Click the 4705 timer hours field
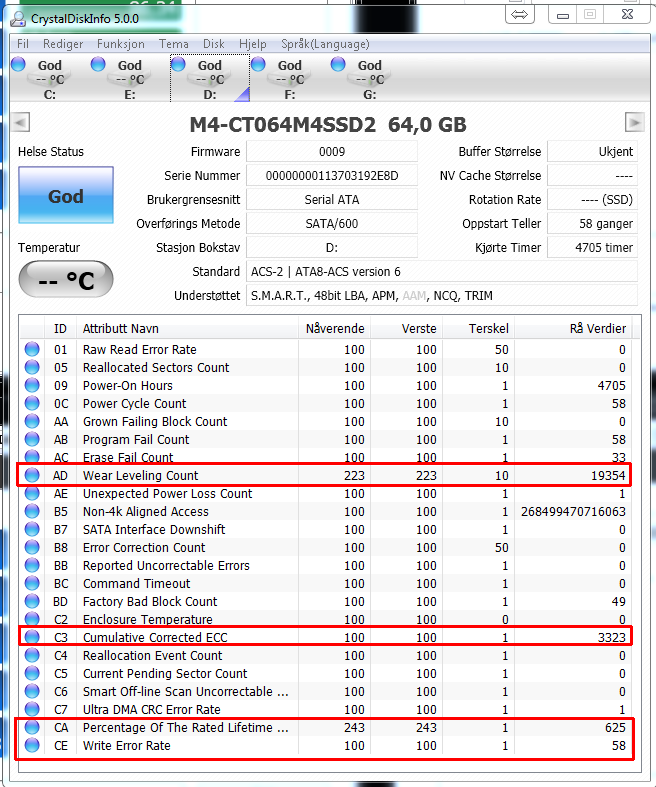Screen dimensions: 656x787 tap(592, 247)
